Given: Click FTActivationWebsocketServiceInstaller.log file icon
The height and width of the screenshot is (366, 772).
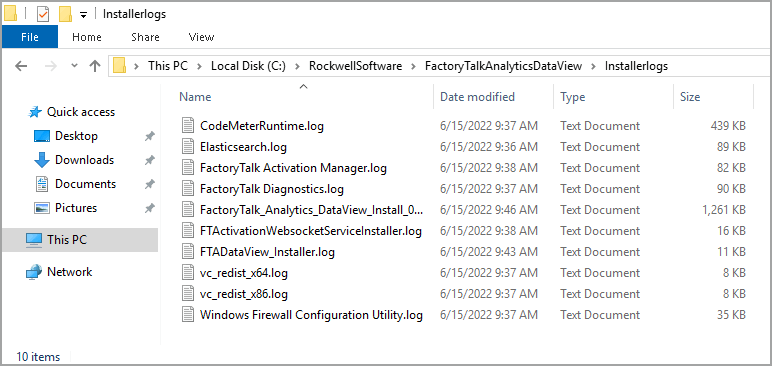Looking at the screenshot, I should (188, 231).
